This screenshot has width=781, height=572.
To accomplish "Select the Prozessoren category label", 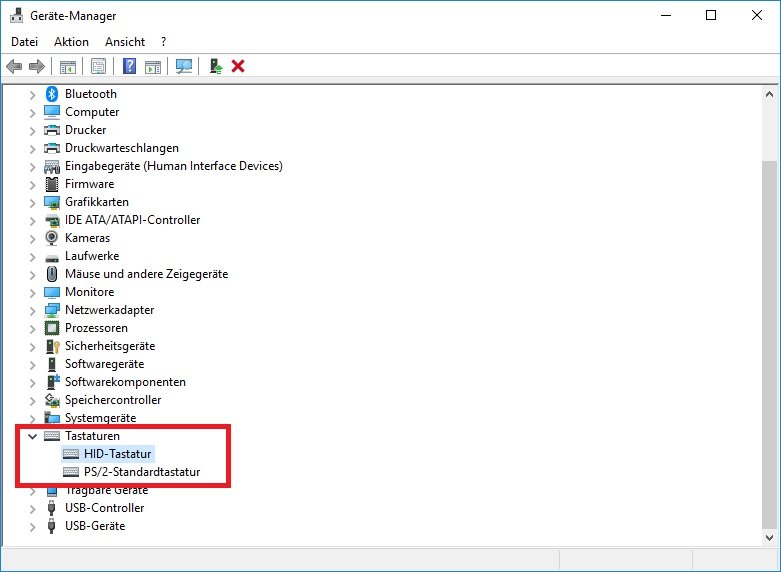I will pos(96,328).
